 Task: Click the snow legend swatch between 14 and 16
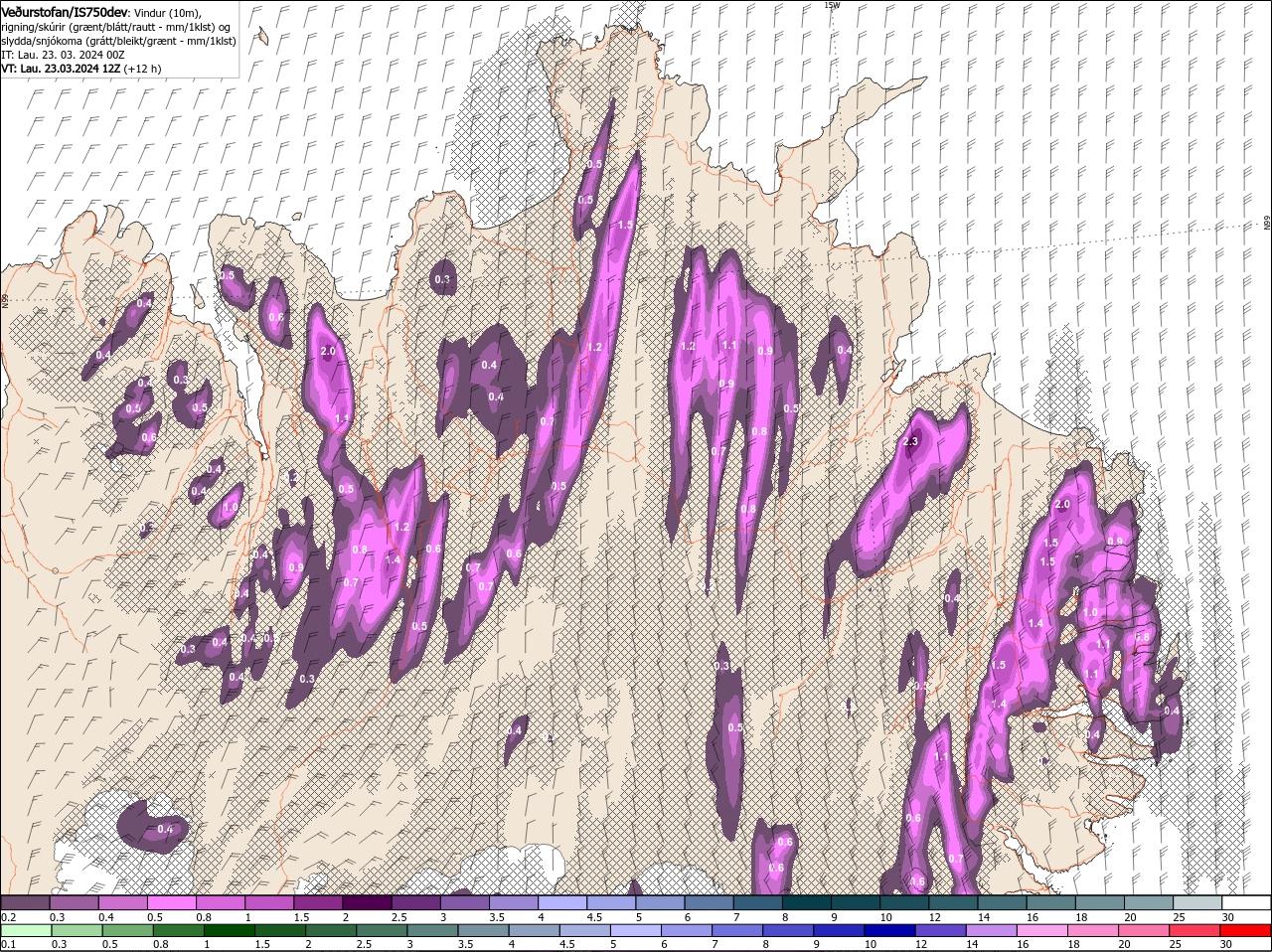[x=1001, y=902]
